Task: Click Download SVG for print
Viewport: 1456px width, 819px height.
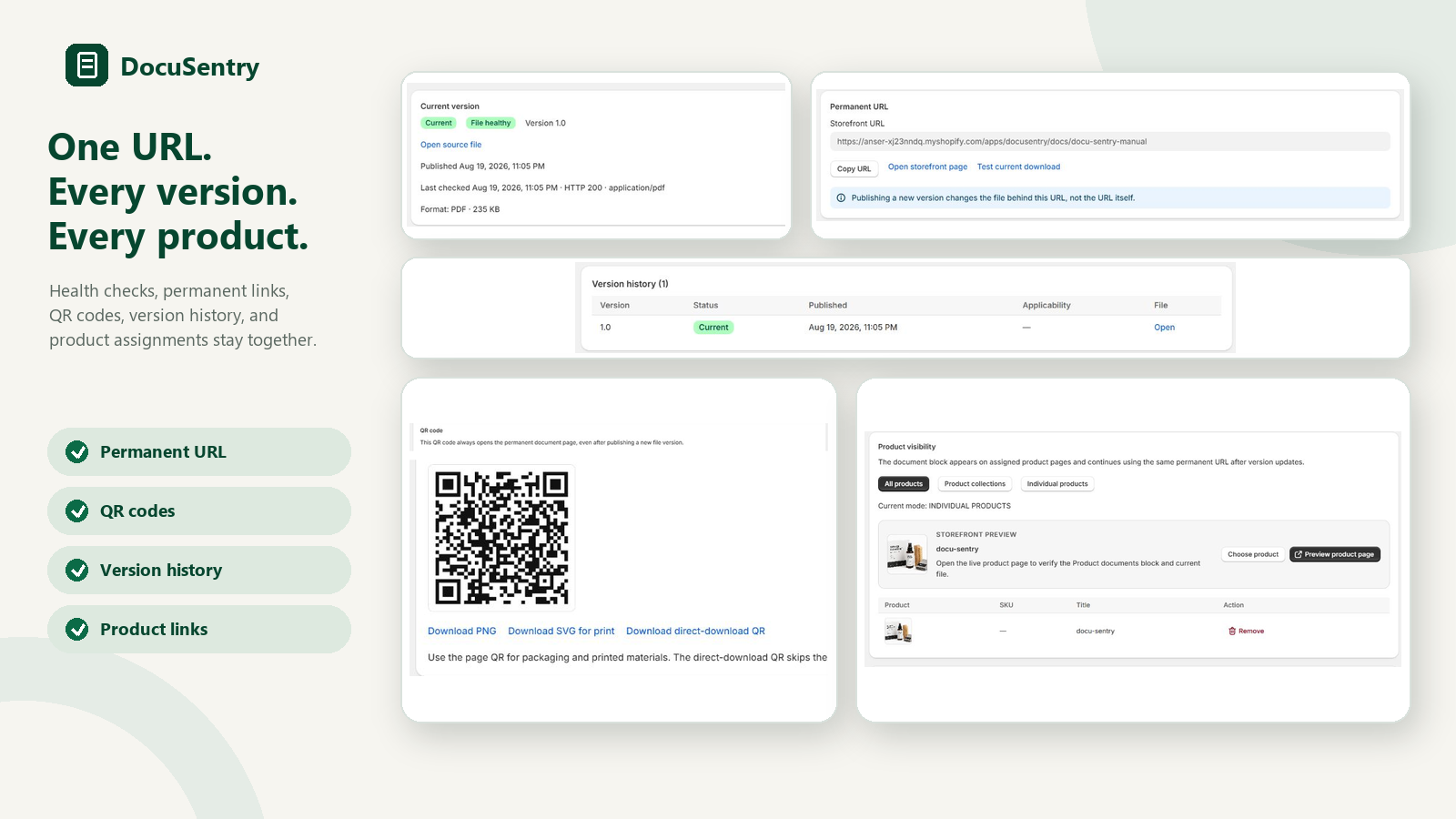Action: pos(561,631)
